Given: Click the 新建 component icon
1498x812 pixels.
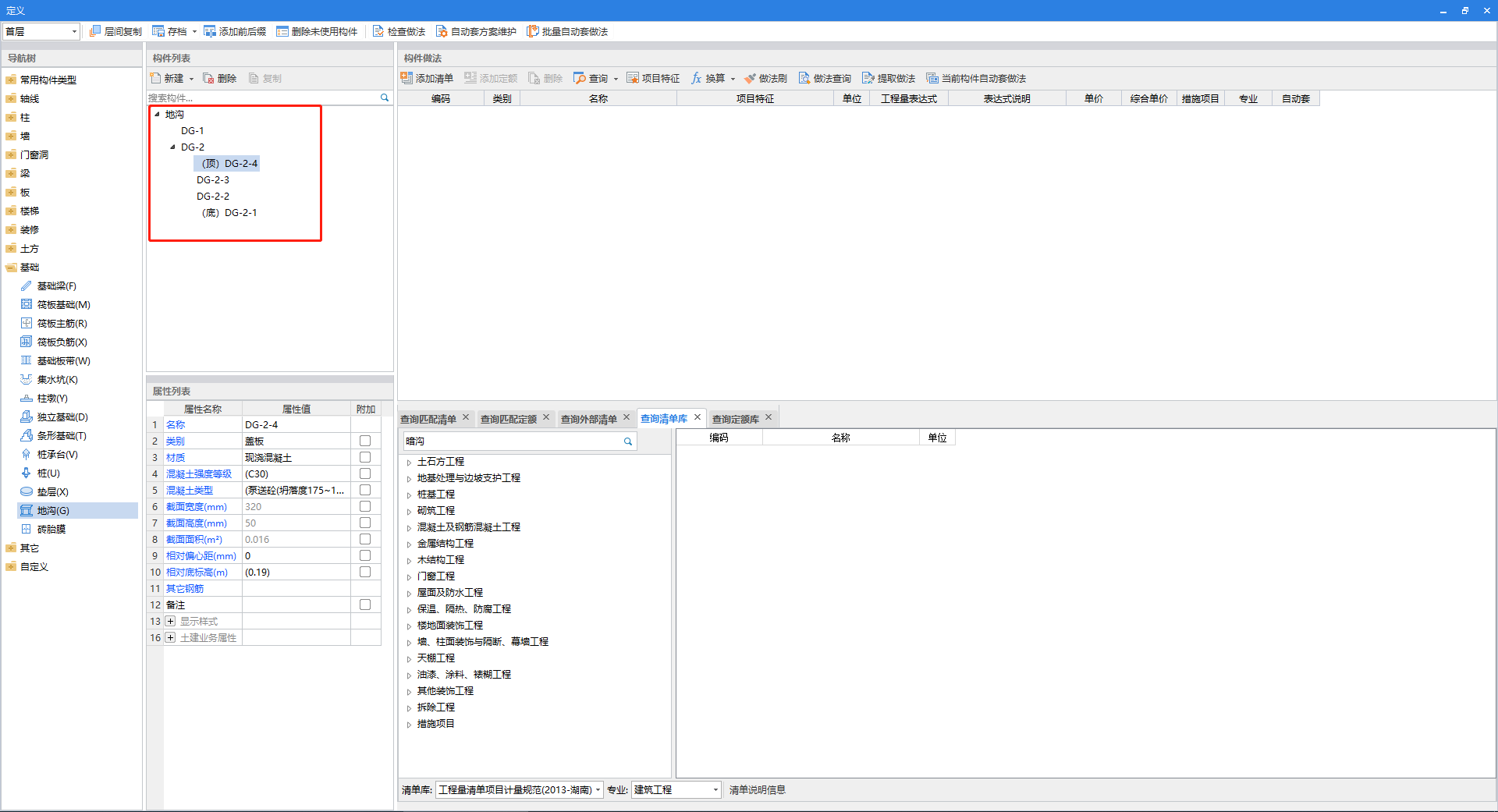Looking at the screenshot, I should point(155,78).
